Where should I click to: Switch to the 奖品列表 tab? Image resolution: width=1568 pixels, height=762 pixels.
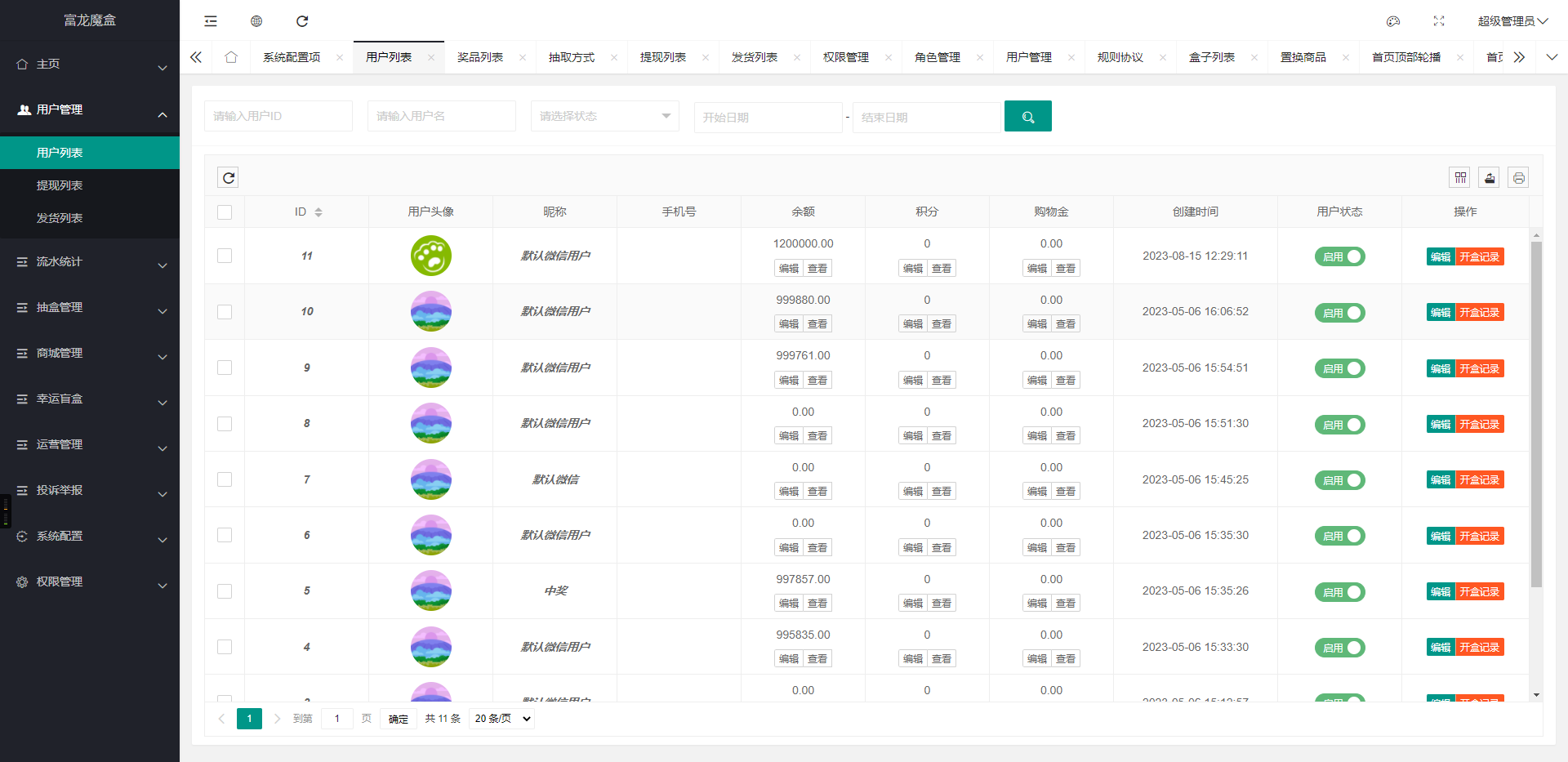(x=480, y=57)
